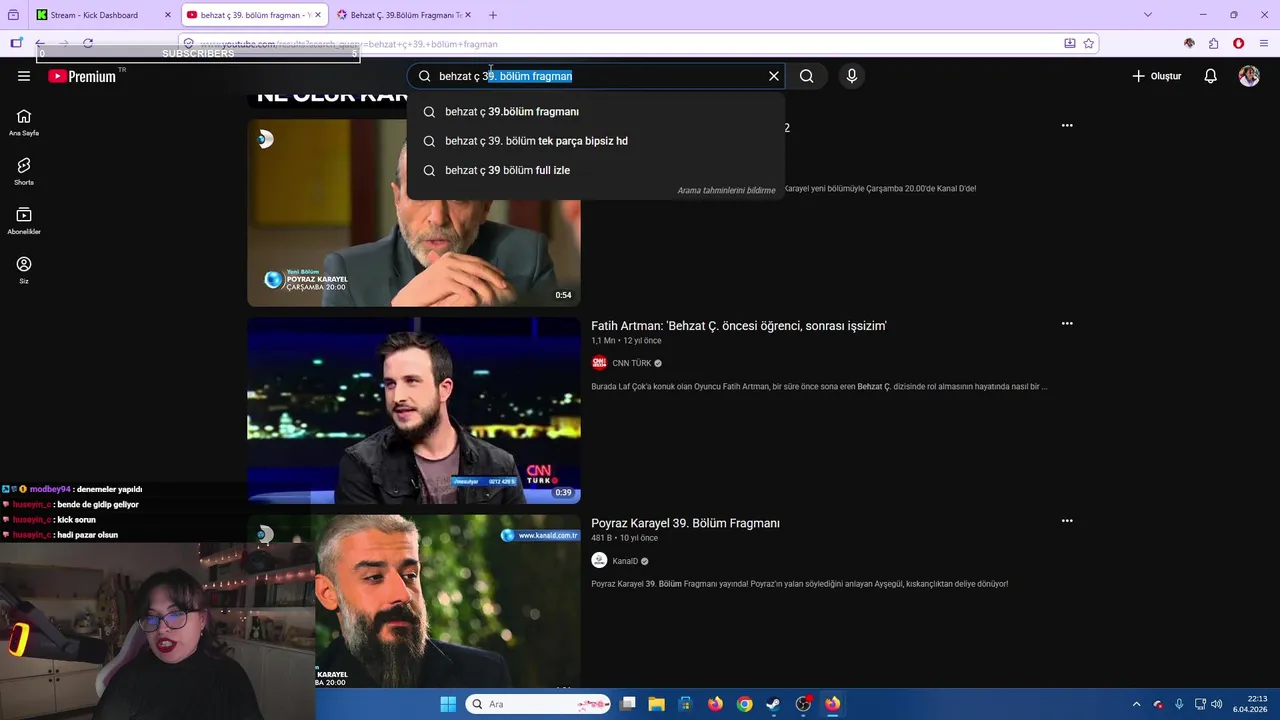The height and width of the screenshot is (720, 1280).
Task: Click the CNN TÜRK channel avatar
Action: [x=599, y=363]
